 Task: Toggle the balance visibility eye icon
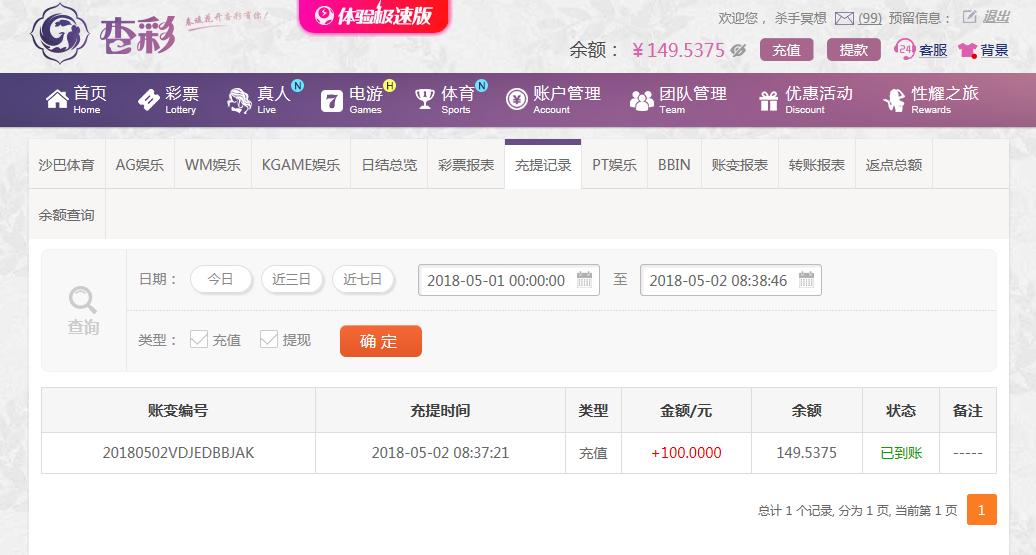click(738, 50)
